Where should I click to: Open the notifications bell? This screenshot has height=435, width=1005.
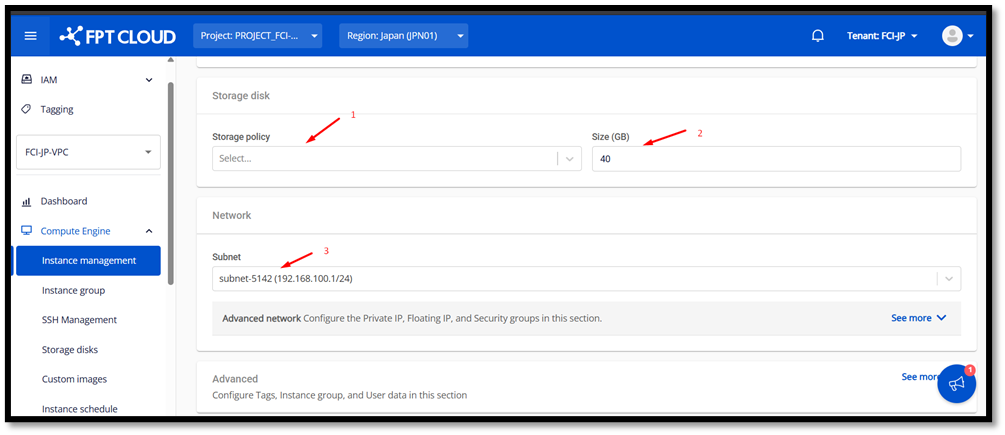[x=817, y=36]
